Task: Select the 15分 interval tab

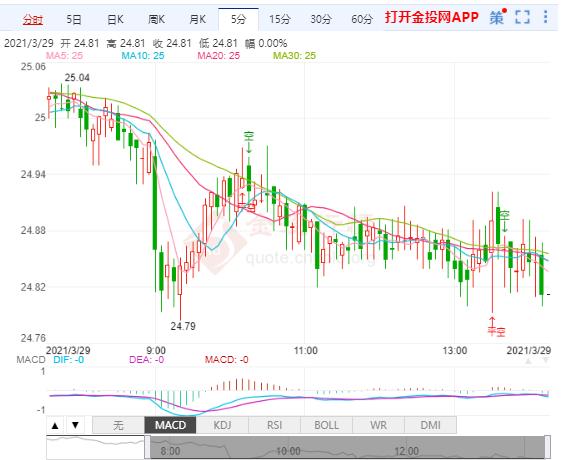Action: (279, 19)
